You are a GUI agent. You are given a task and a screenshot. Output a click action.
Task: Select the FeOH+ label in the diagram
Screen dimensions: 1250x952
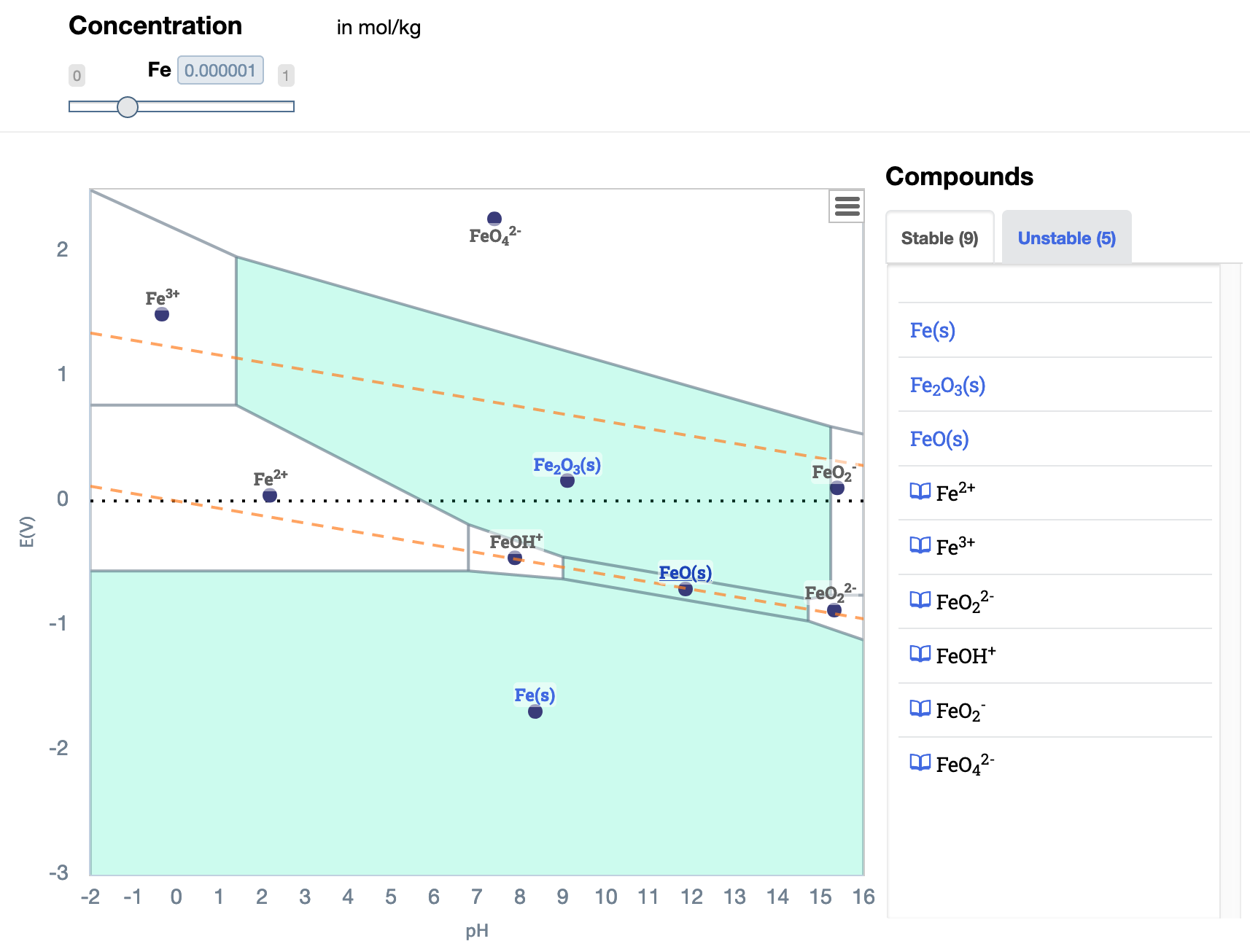(x=516, y=542)
